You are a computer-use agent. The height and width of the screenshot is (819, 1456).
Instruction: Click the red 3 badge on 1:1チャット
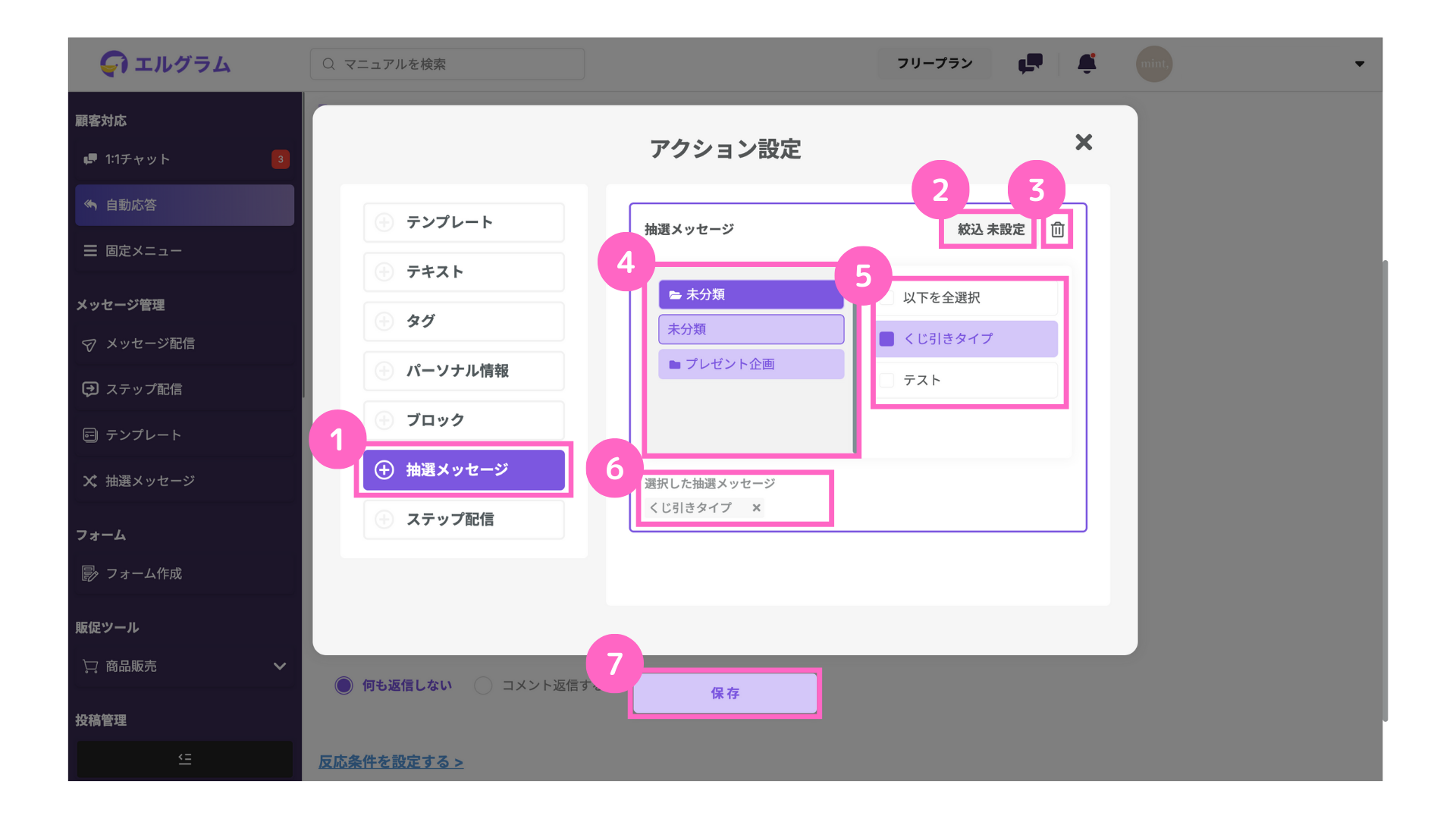281,159
